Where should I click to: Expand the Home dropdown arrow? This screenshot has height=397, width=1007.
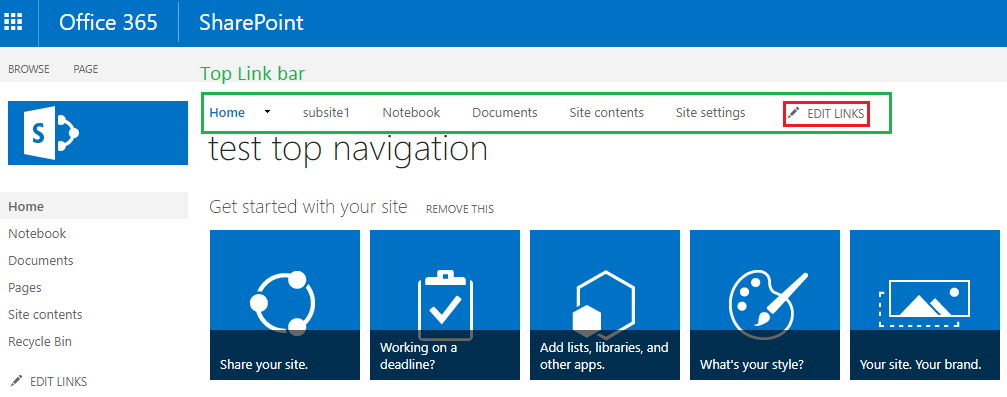268,112
